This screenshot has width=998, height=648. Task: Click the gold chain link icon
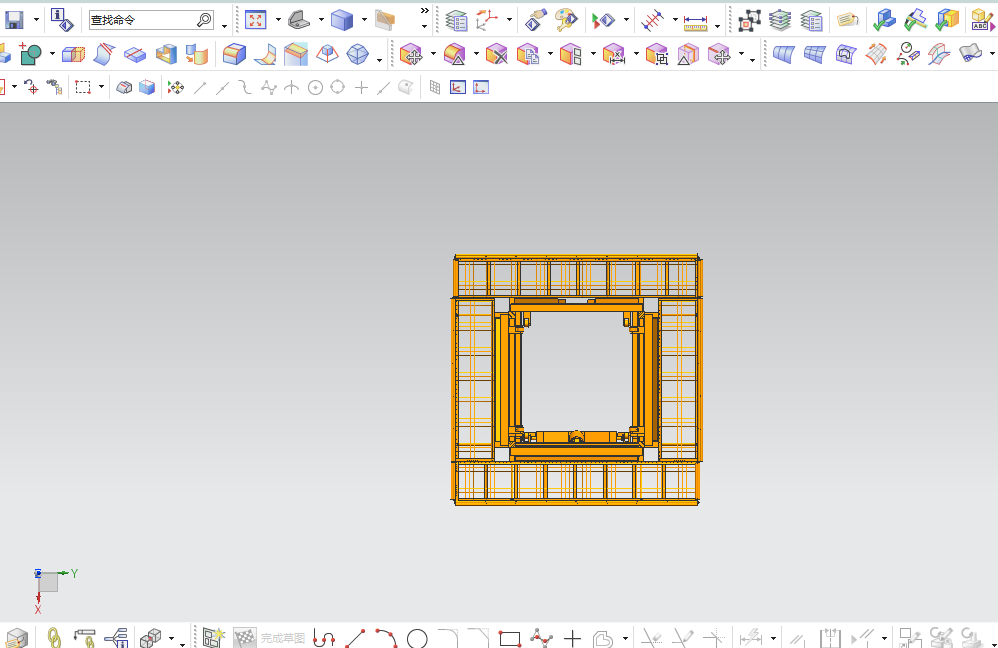55,637
